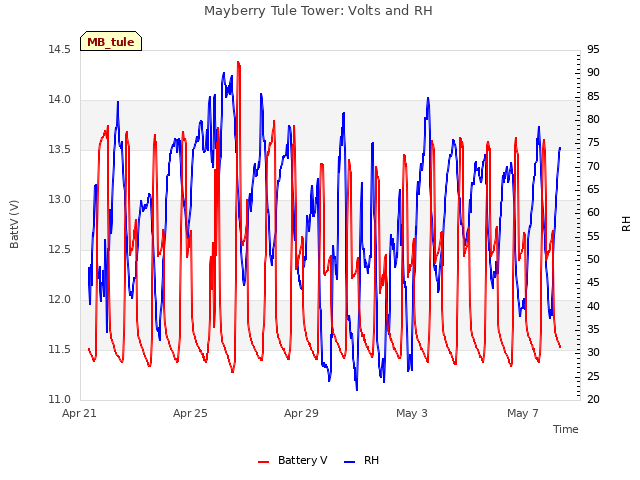Select the 'Apr 29' x-axis label
Viewport: 640px width, 480px height.
tap(301, 413)
